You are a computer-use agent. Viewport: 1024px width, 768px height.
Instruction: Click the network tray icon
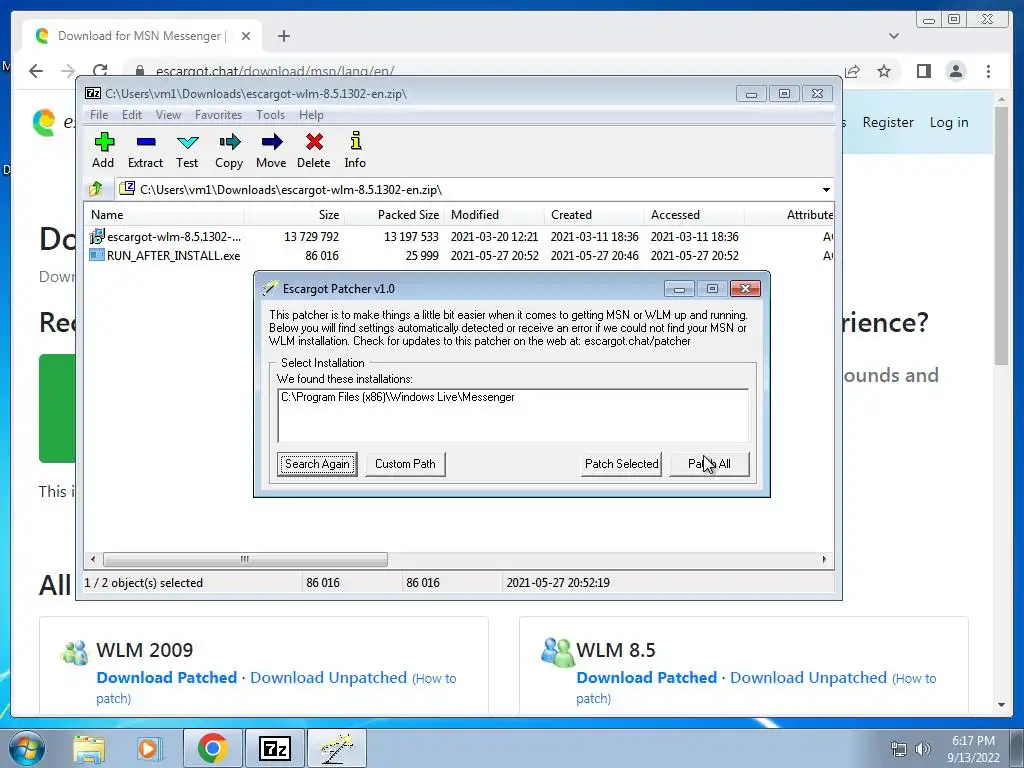899,749
